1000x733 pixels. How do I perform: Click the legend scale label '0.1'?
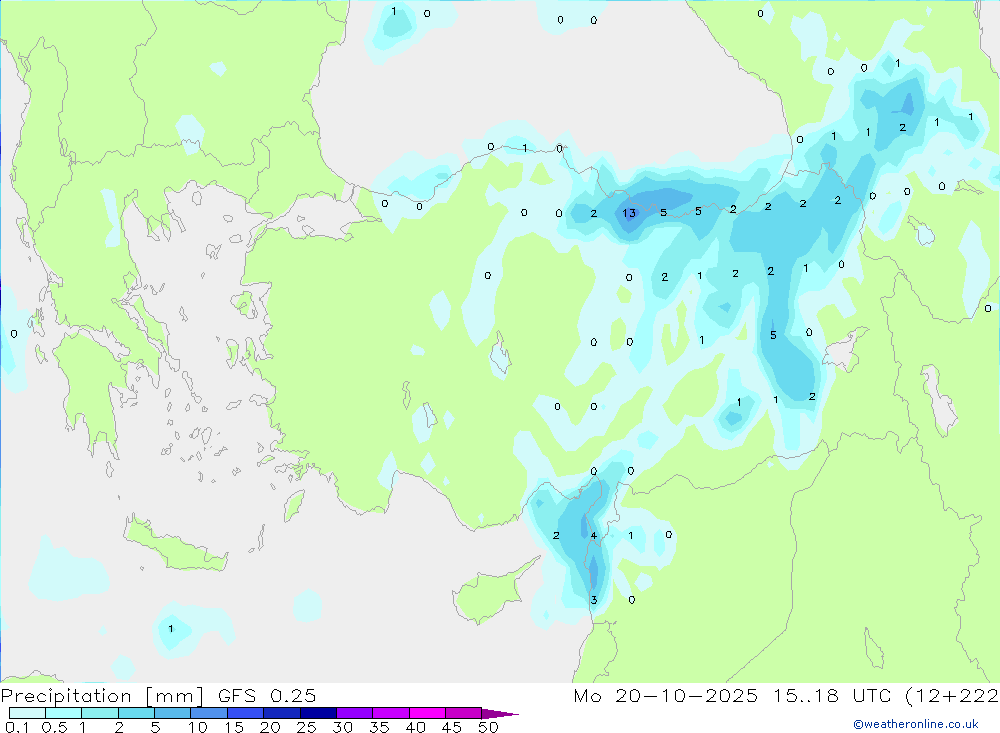(17, 727)
